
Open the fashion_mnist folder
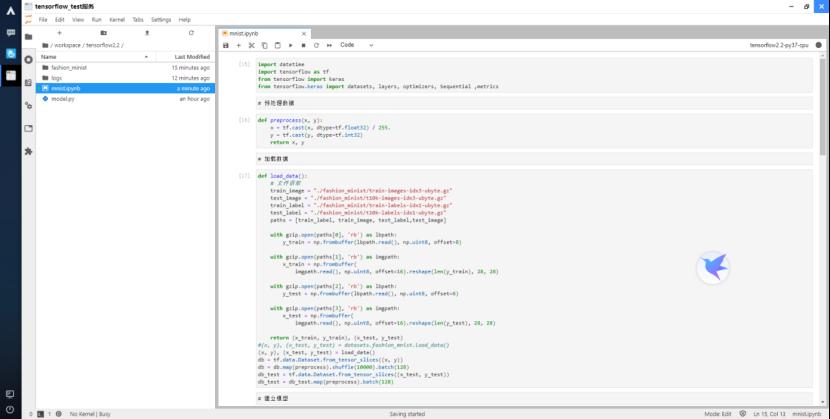coord(125,68)
